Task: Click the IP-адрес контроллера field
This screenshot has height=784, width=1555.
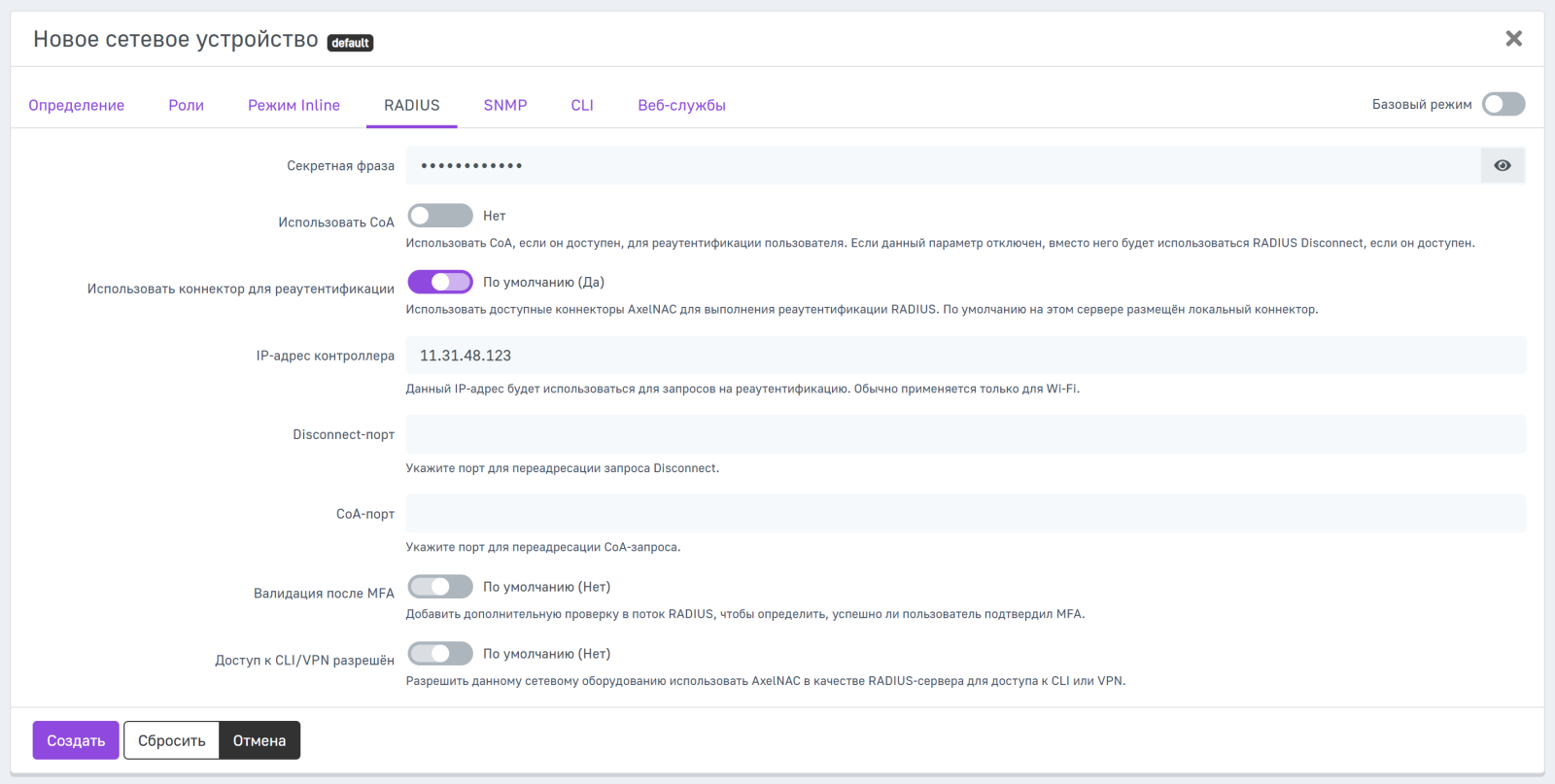Action: 965,356
